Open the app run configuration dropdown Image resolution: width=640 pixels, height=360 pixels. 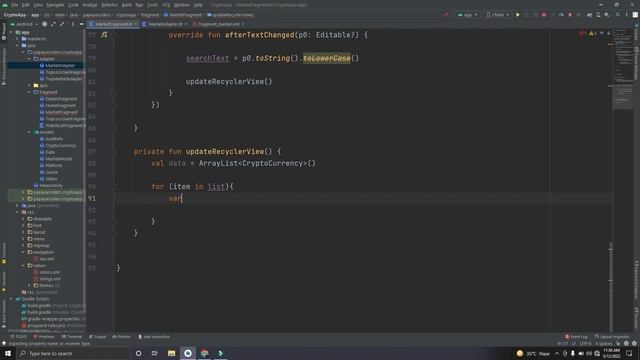click(468, 15)
